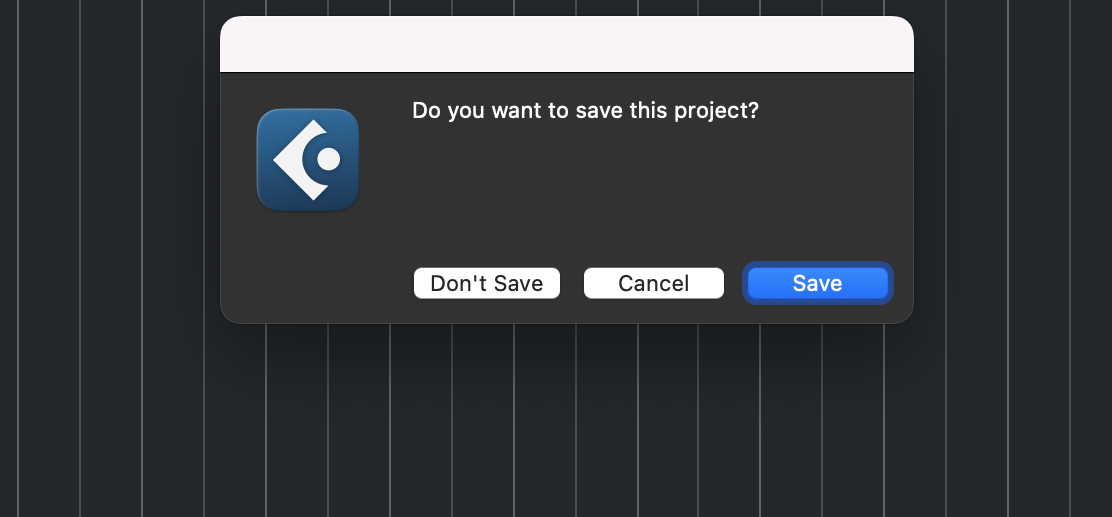Select the blue Cubase logo in the dialog

point(308,160)
